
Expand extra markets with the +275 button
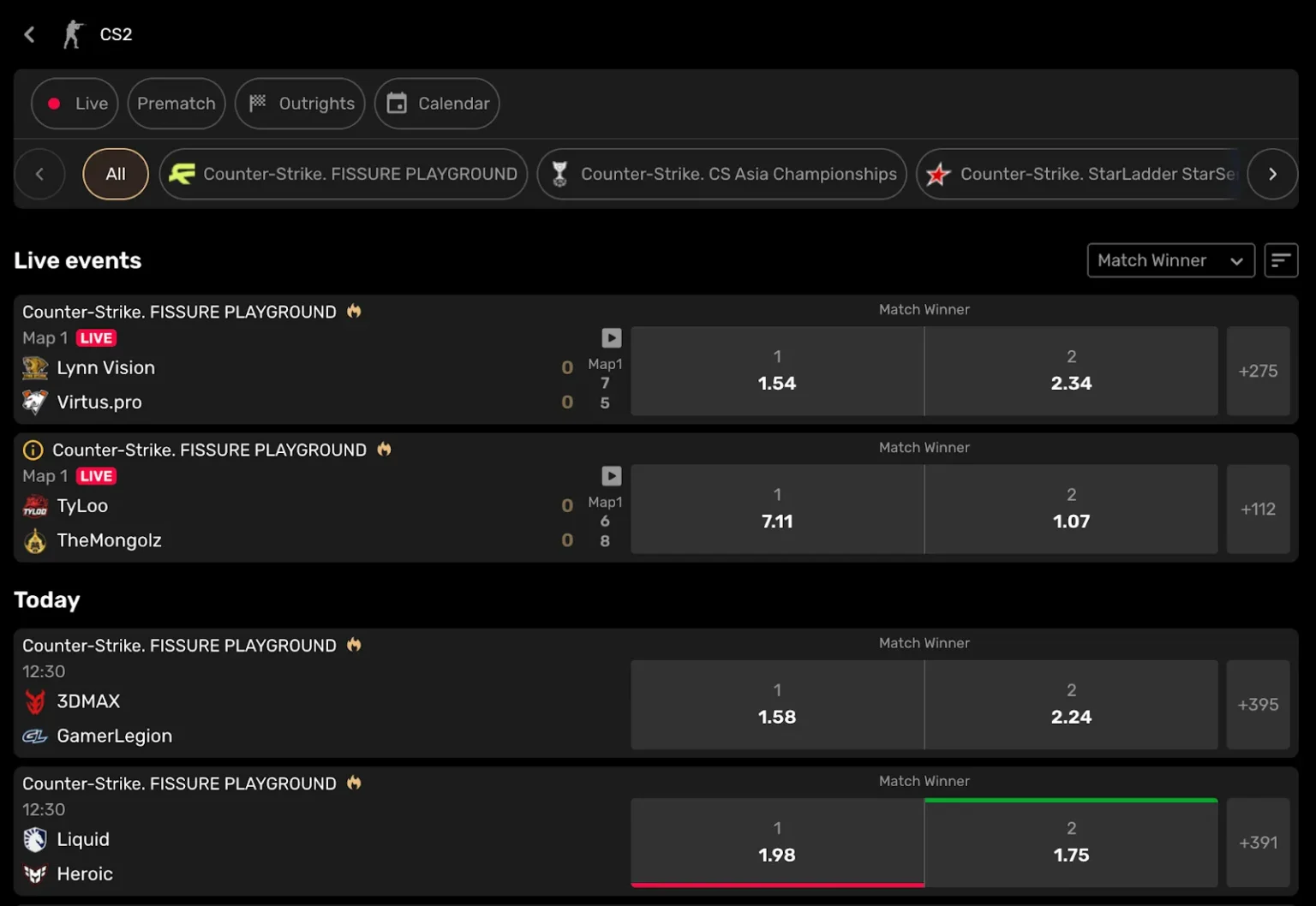click(1259, 371)
